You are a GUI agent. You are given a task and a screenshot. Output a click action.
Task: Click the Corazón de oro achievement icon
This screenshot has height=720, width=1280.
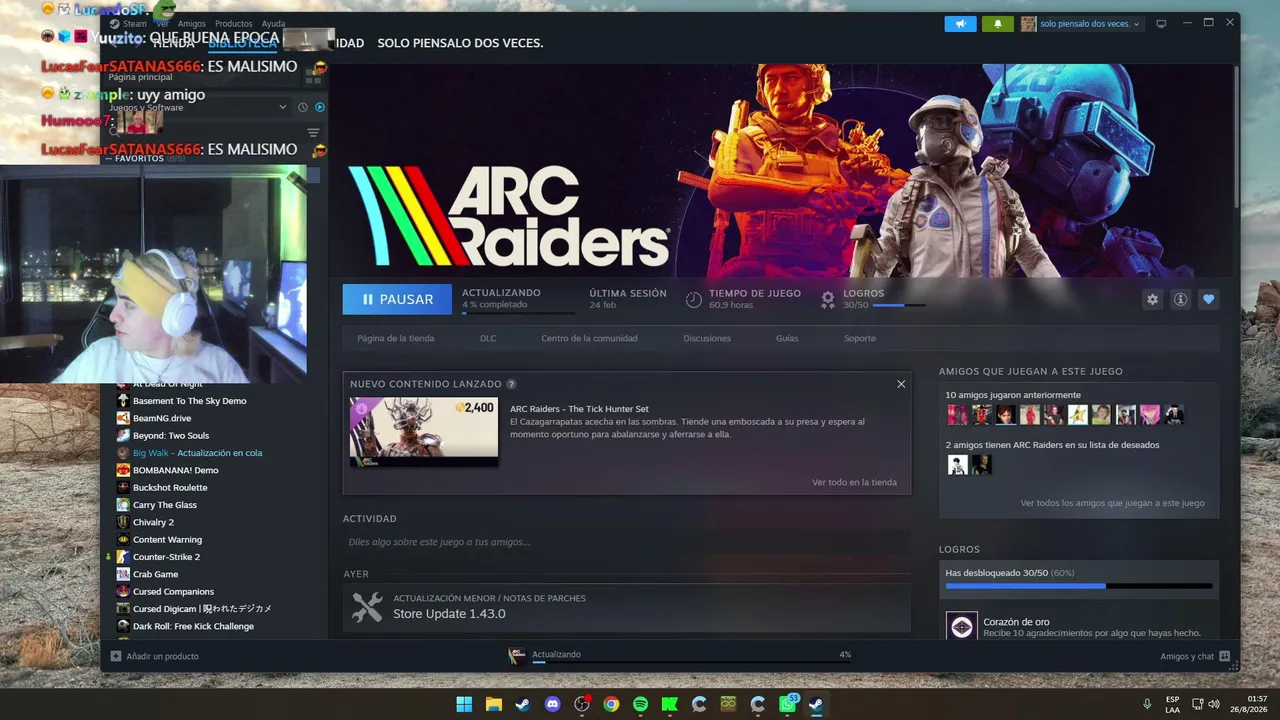961,627
